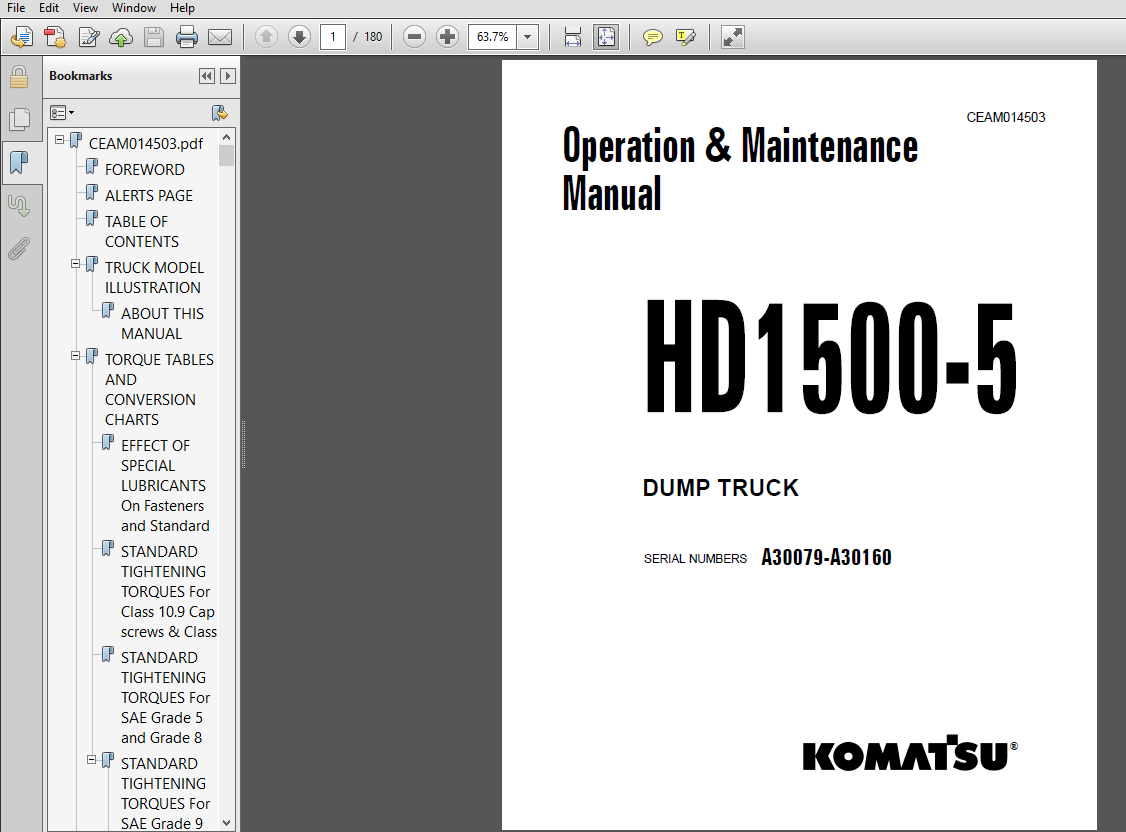Go to previous page arrow

[x=266, y=37]
